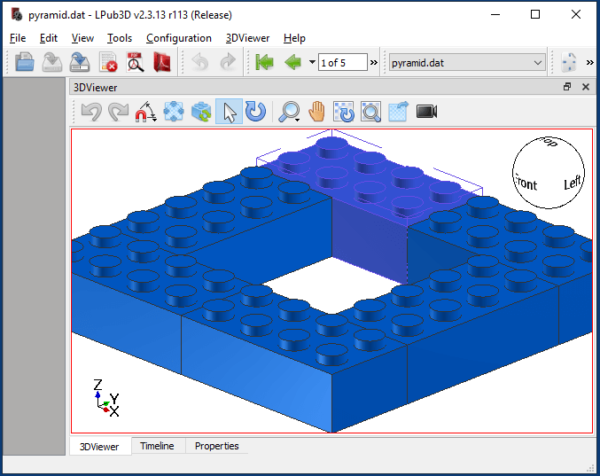This screenshot has width=600, height=476.
Task: Click the rotate brick step icon
Action: point(201,112)
